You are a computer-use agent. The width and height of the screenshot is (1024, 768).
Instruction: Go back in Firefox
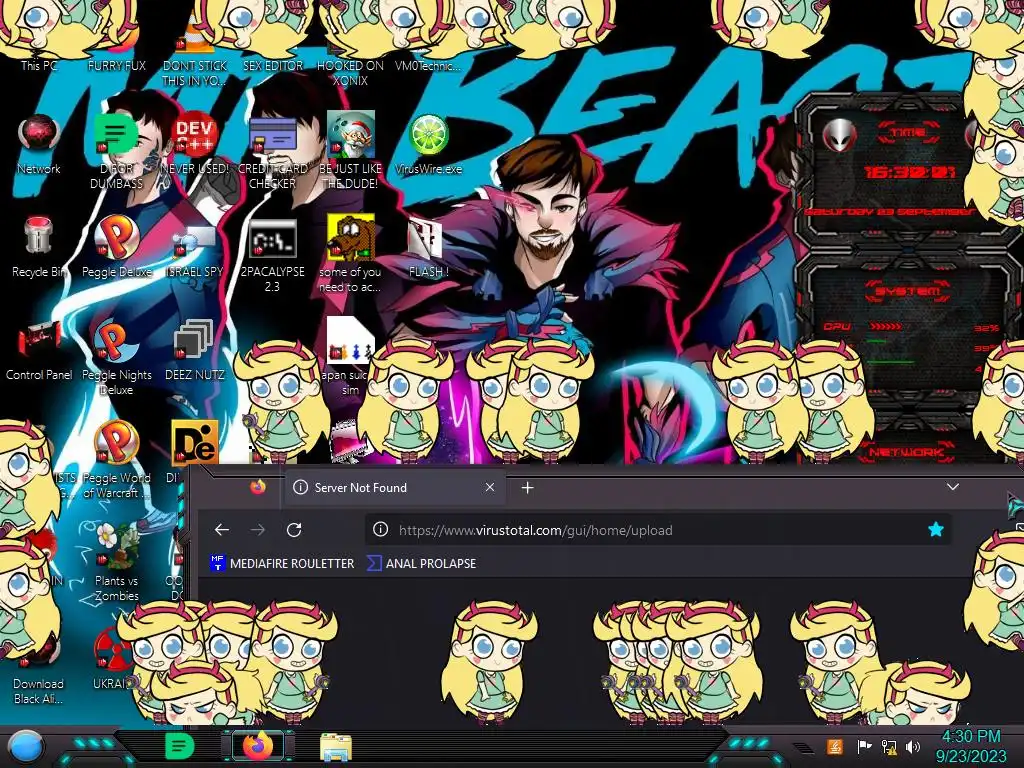click(x=222, y=530)
